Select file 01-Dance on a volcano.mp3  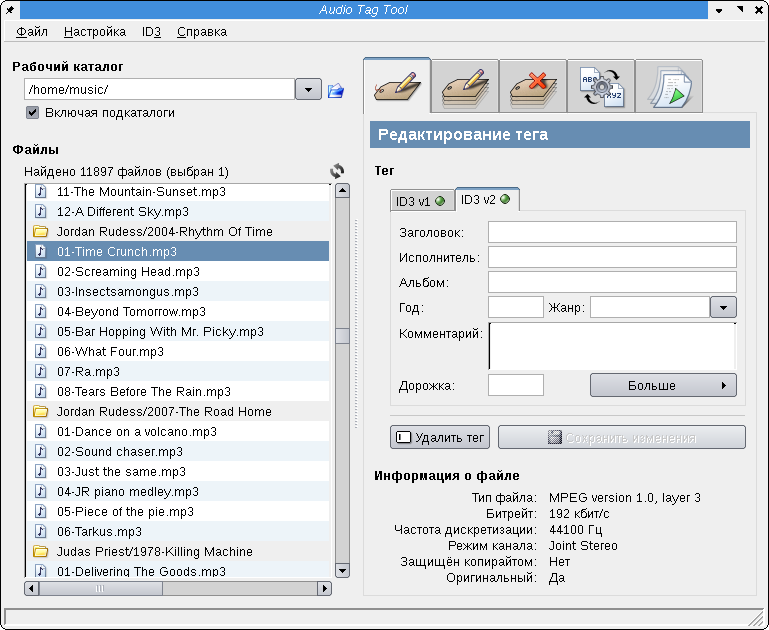coord(178,431)
